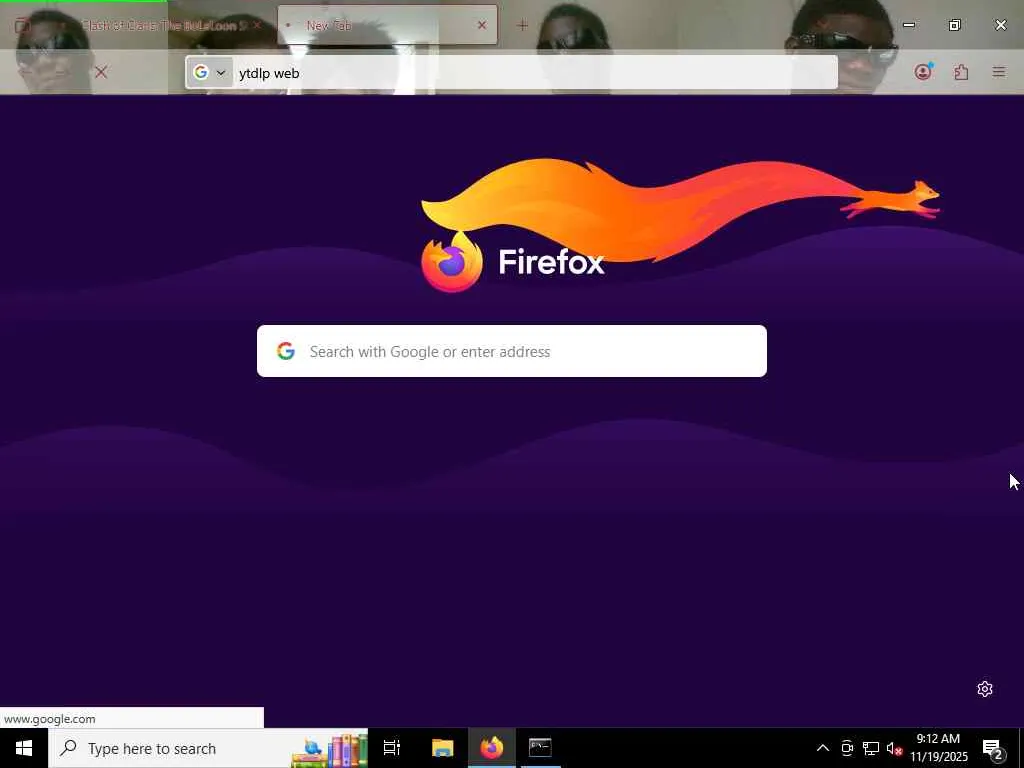The height and width of the screenshot is (768, 1024).
Task: Open the Command Prompt taskbar icon
Action: [540, 748]
